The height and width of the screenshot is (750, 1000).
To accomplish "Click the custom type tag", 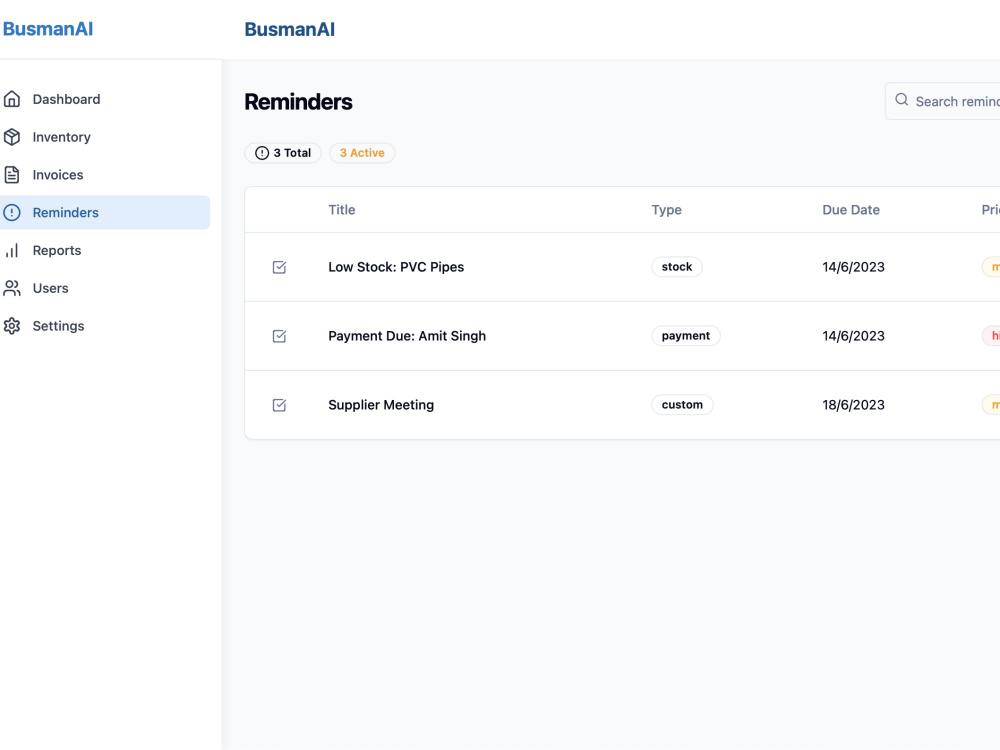I will pos(682,404).
